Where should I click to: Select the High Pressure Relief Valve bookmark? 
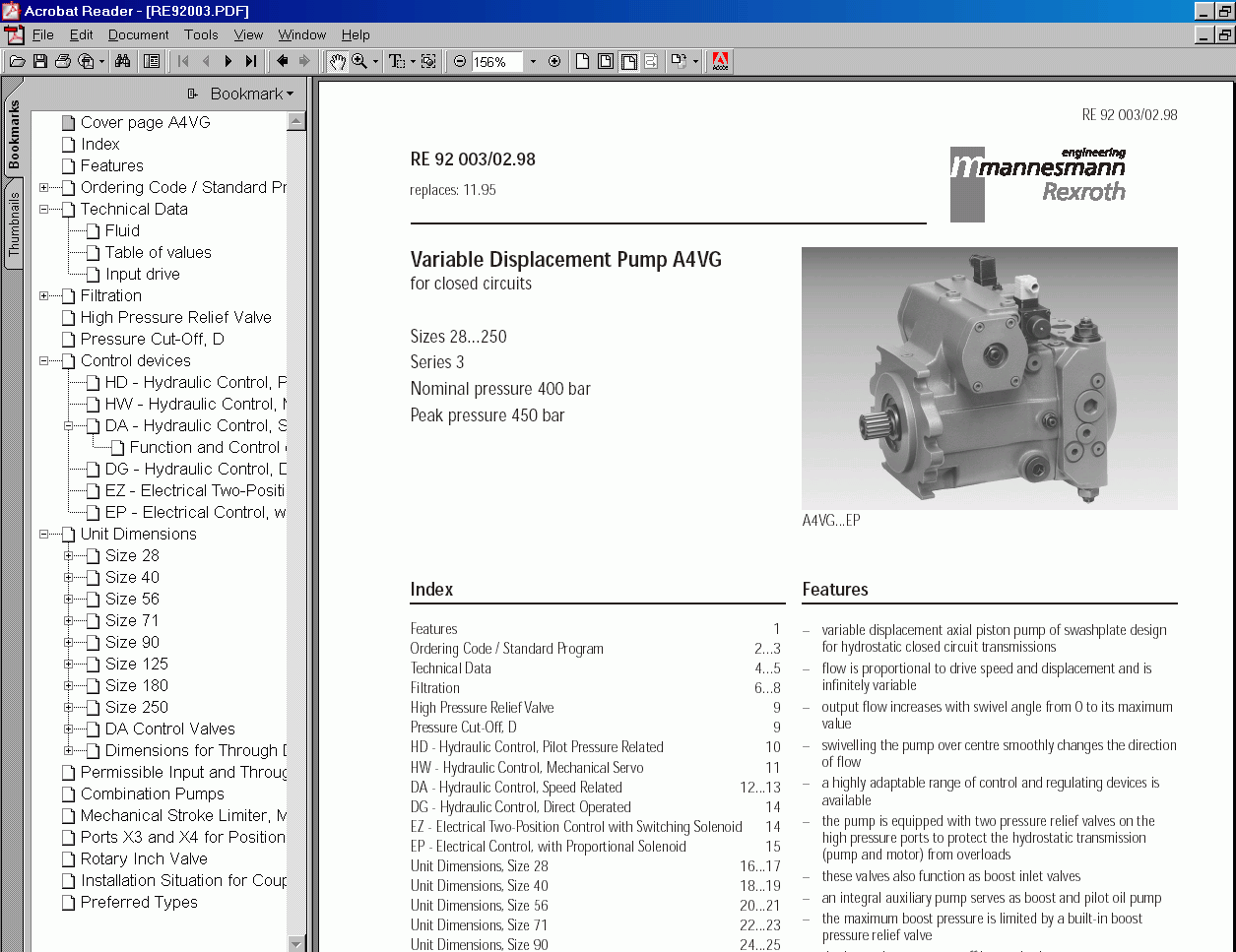175,317
